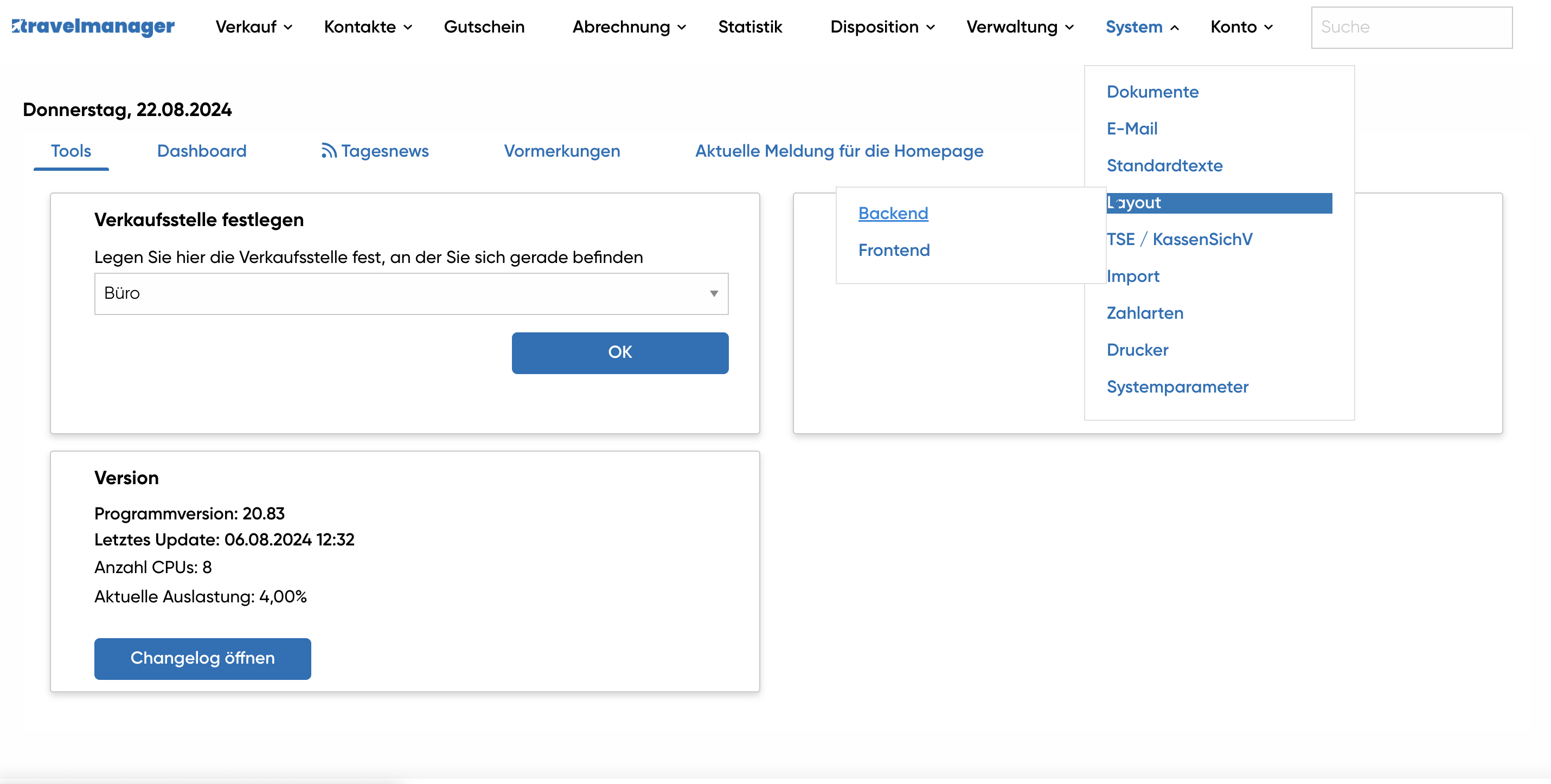Image resolution: width=1551 pixels, height=784 pixels.
Task: Open the Verkaufsstelle dropdown showing Büro
Action: 411,294
